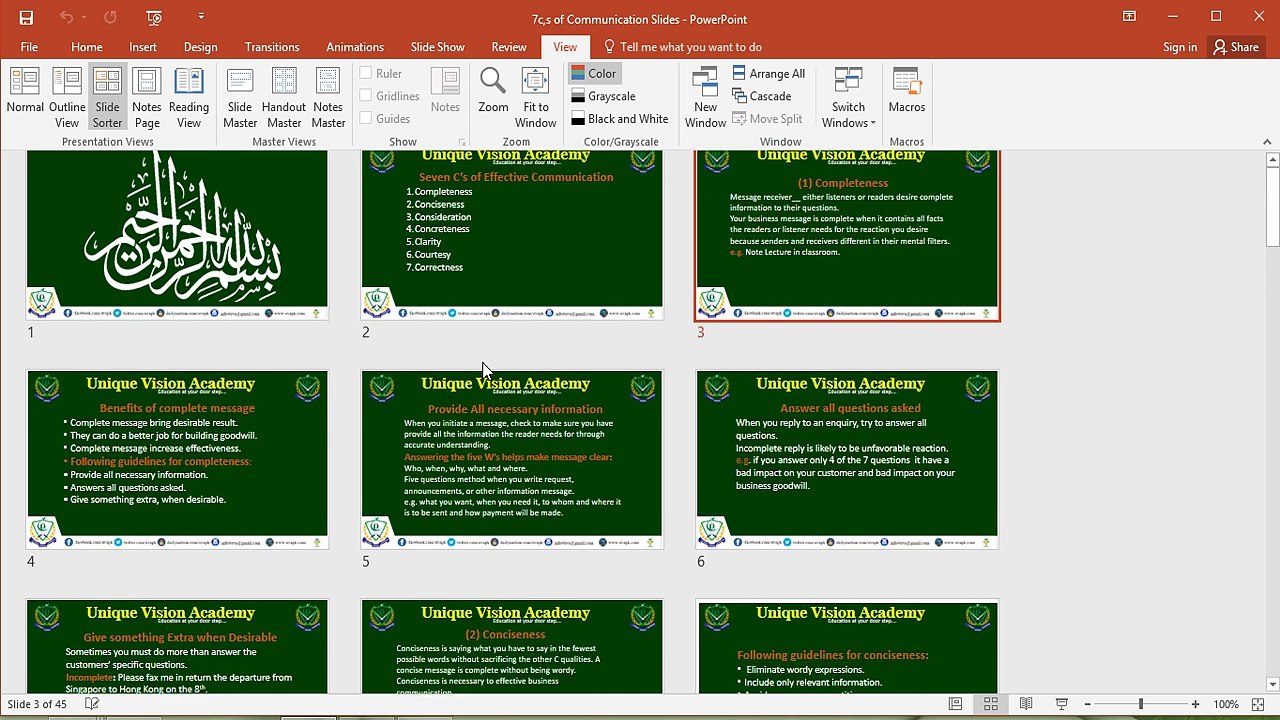Switch to Animations tab
This screenshot has height=720, width=1280.
355,47
